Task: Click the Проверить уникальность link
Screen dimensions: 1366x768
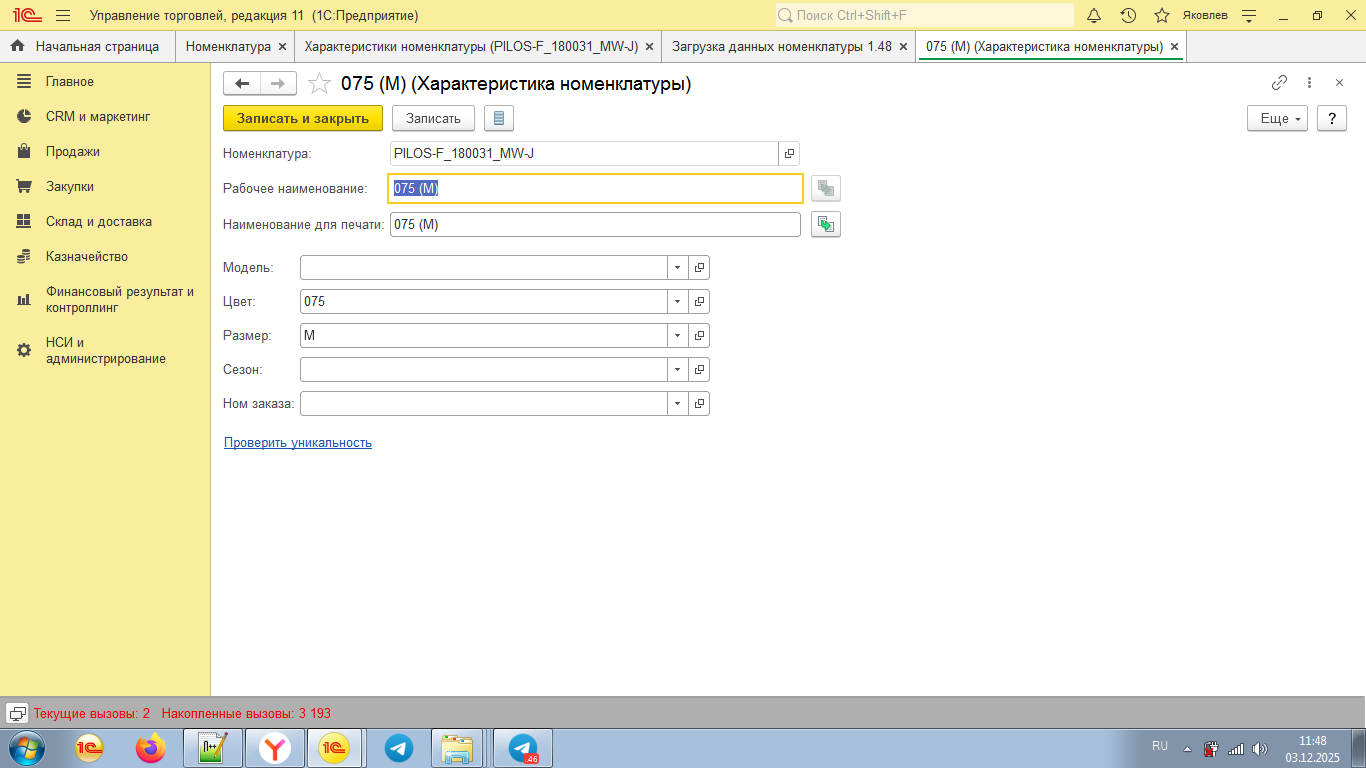Action: pyautogui.click(x=298, y=442)
